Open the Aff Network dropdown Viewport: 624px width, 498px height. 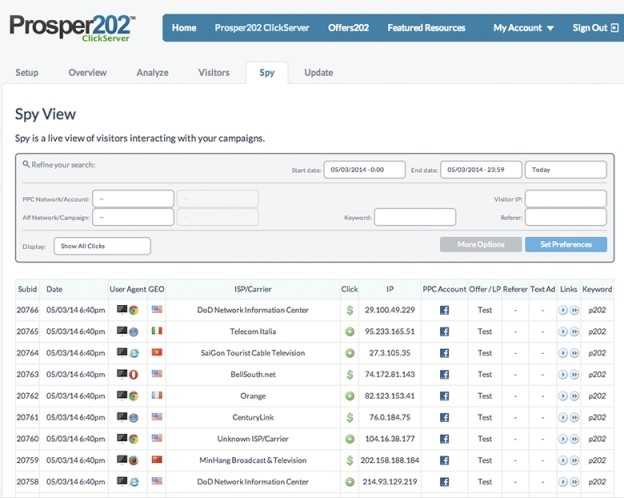(133, 217)
